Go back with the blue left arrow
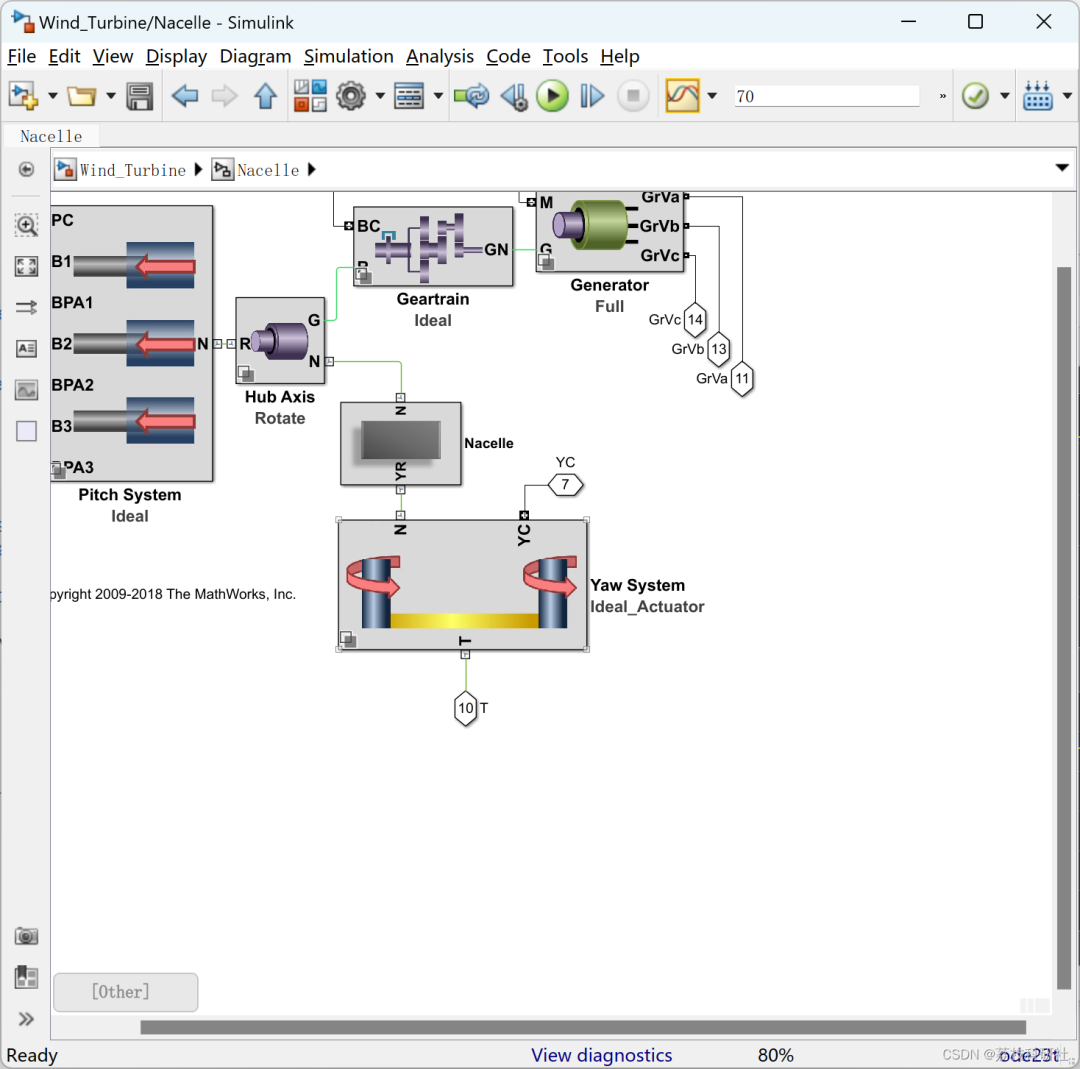This screenshot has height=1069, width=1080. pos(185,96)
